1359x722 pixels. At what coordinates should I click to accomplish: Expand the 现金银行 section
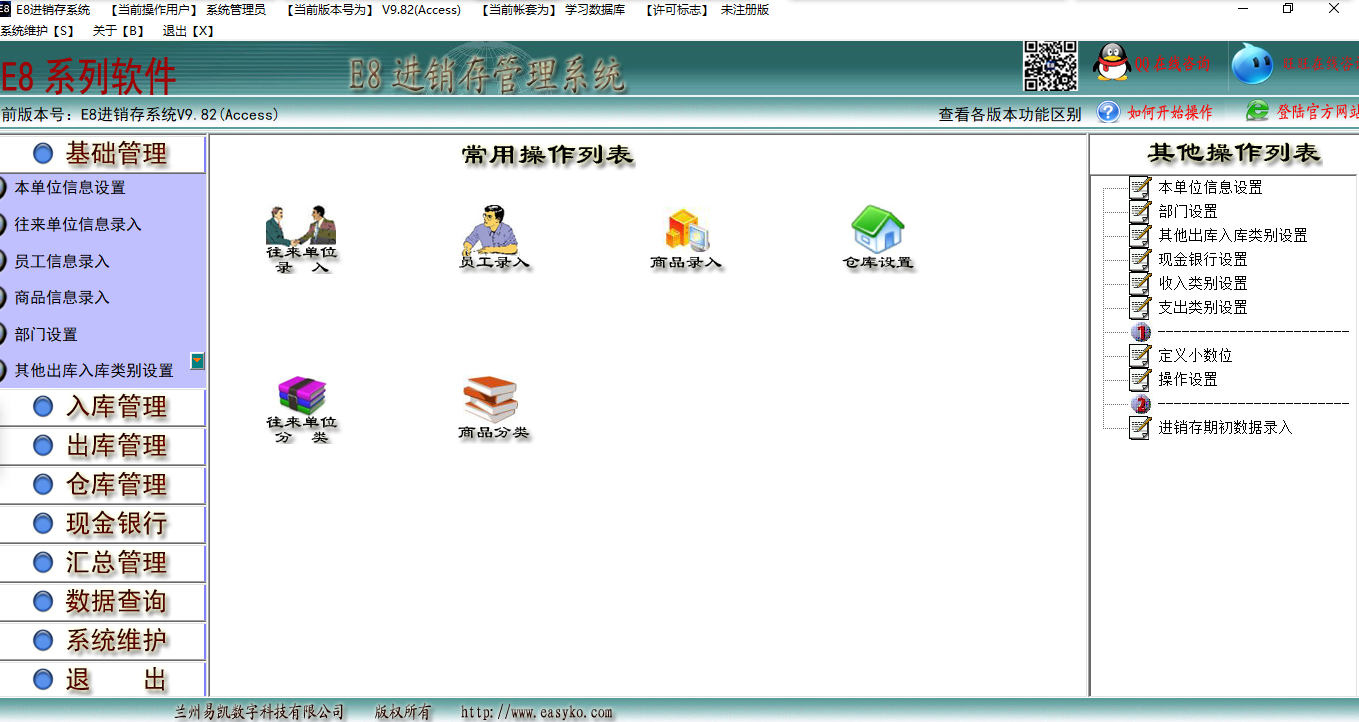tap(102, 524)
